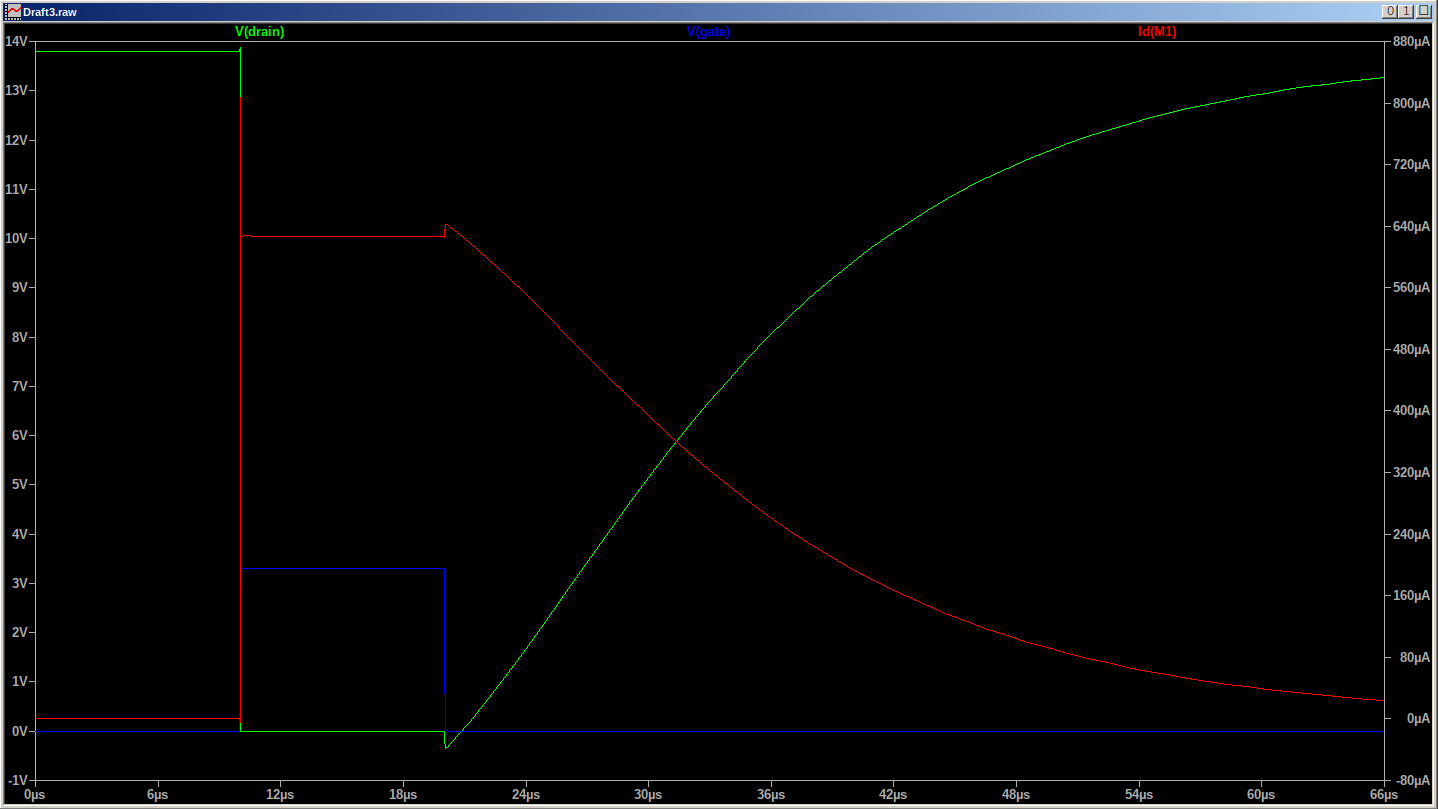Viewport: 1438px width, 809px height.
Task: Click the -80µA right axis label
Action: point(1411,780)
